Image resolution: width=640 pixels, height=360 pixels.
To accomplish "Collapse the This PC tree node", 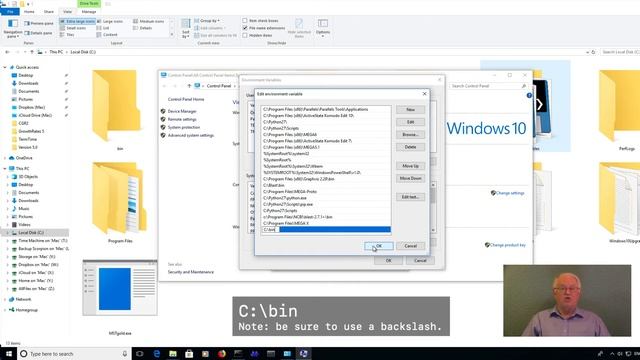I will [5, 169].
